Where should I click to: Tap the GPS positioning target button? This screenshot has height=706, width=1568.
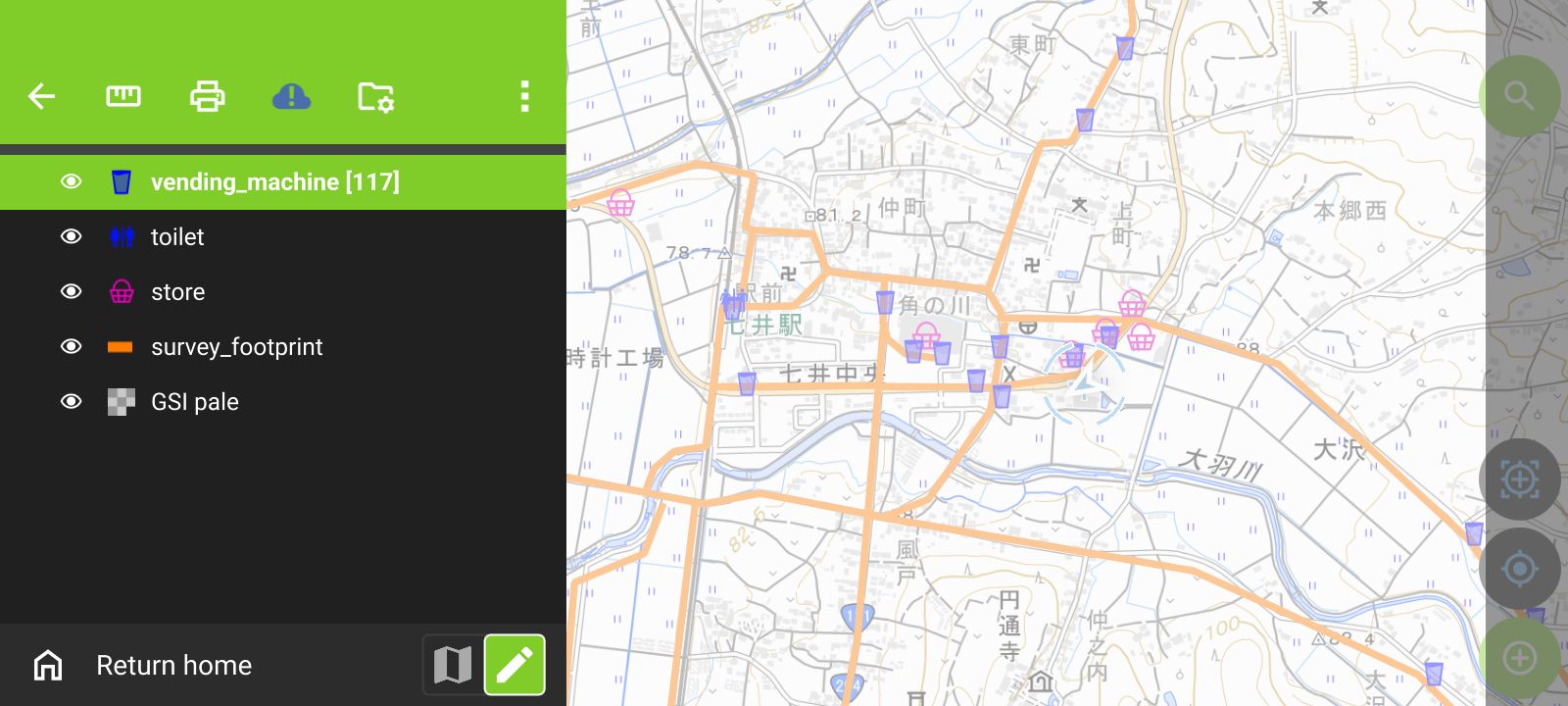pos(1519,568)
